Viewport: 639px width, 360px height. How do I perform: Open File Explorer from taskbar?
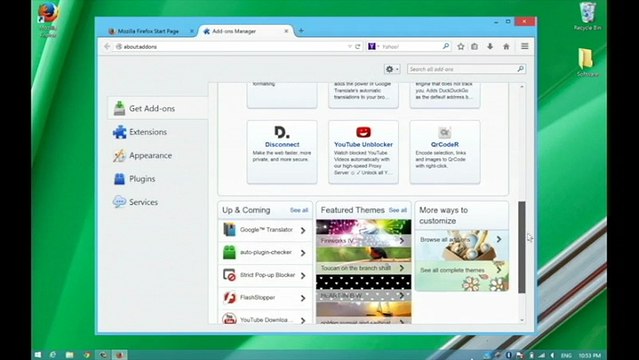70,355
